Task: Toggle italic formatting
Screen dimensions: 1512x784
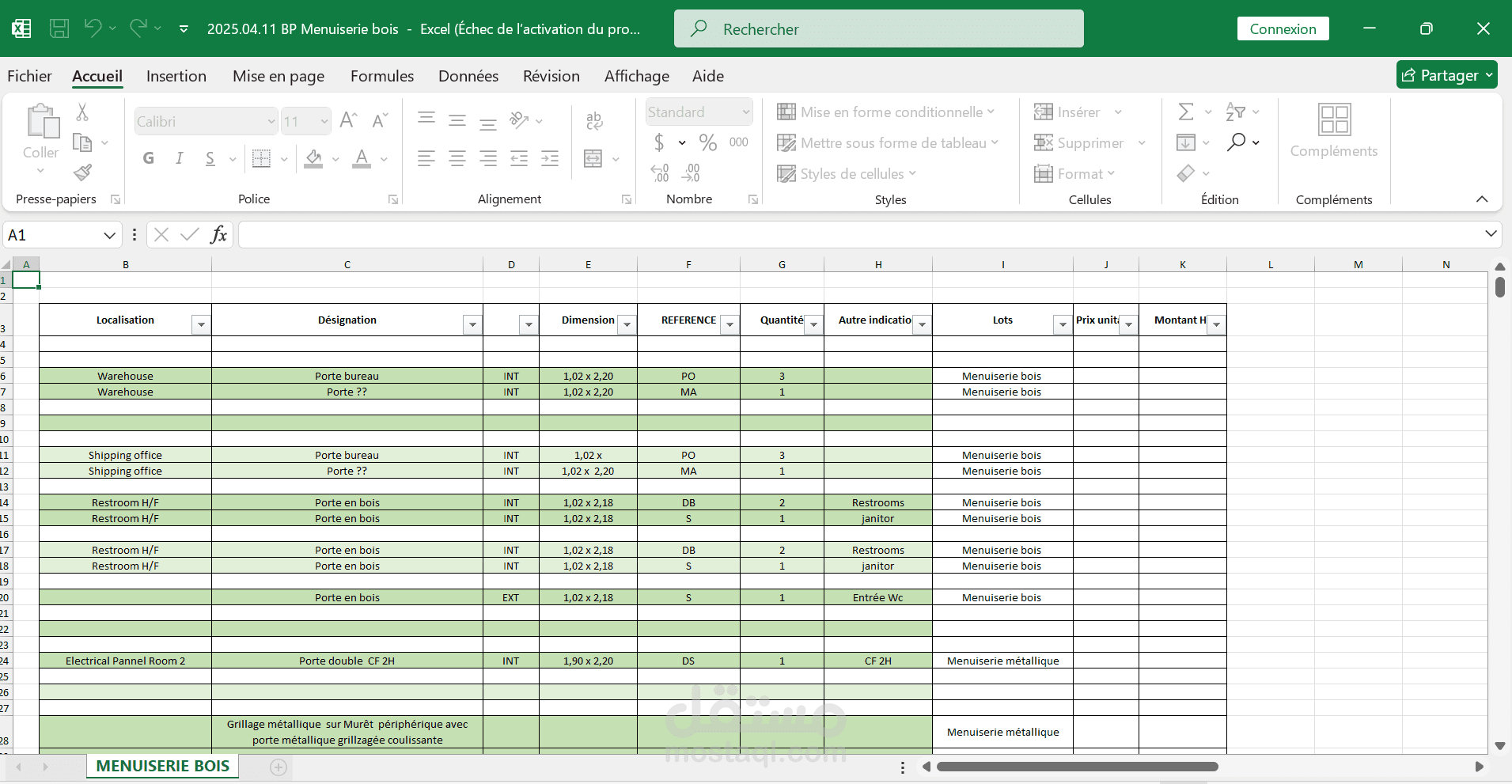Action: (179, 158)
